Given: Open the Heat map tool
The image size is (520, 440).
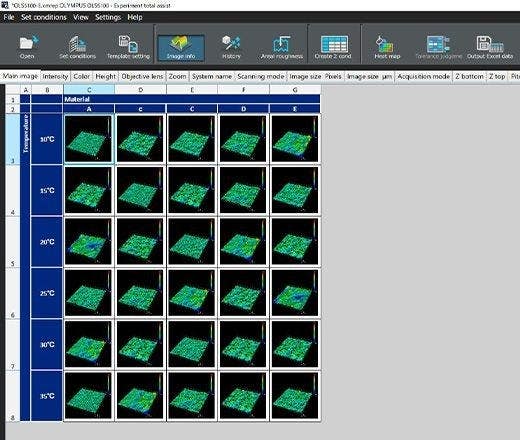Looking at the screenshot, I should pos(387,48).
